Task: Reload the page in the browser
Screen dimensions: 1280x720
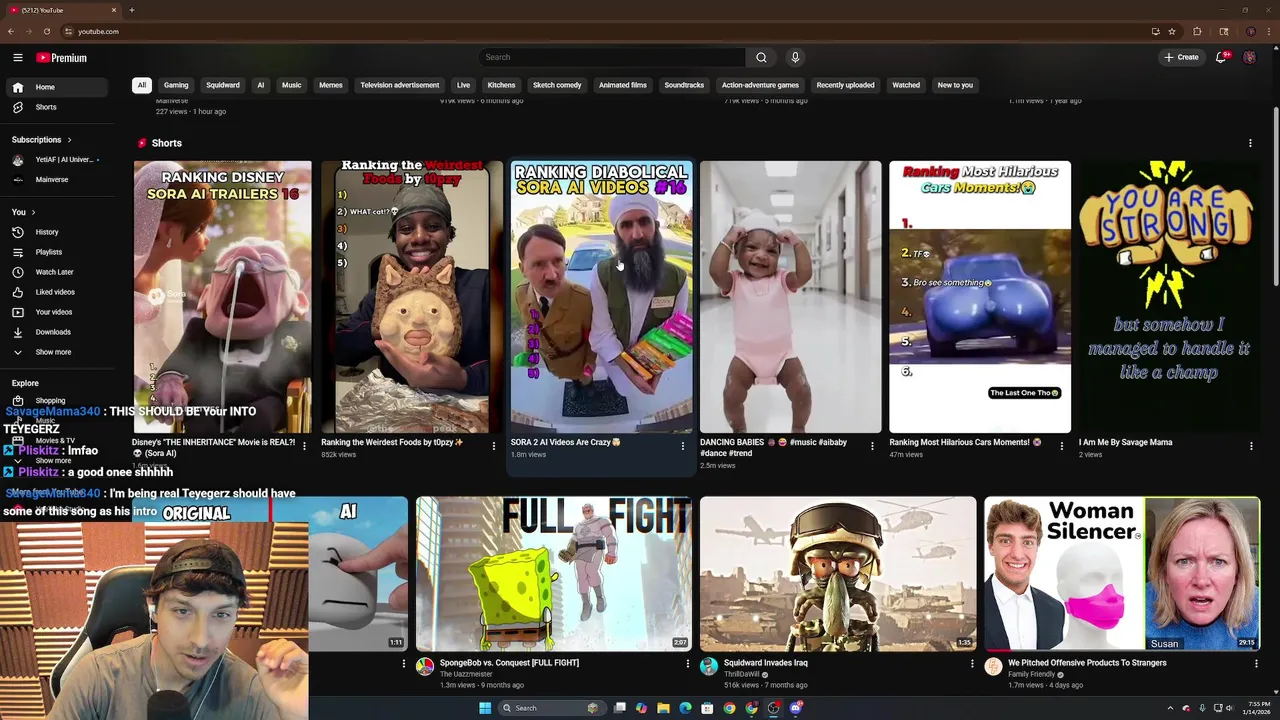Action: (46, 31)
